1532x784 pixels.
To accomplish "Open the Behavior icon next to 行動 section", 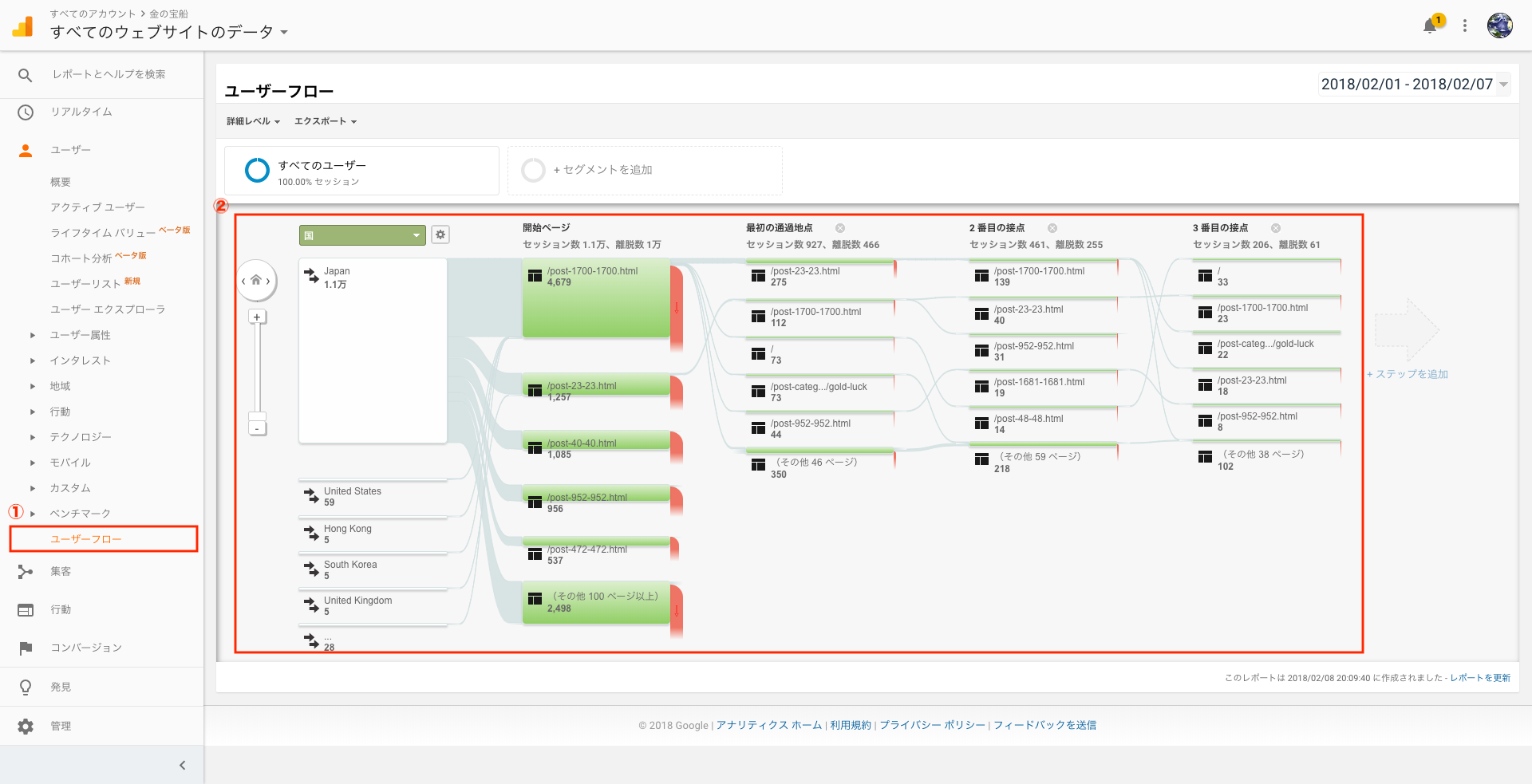I will click(26, 609).
